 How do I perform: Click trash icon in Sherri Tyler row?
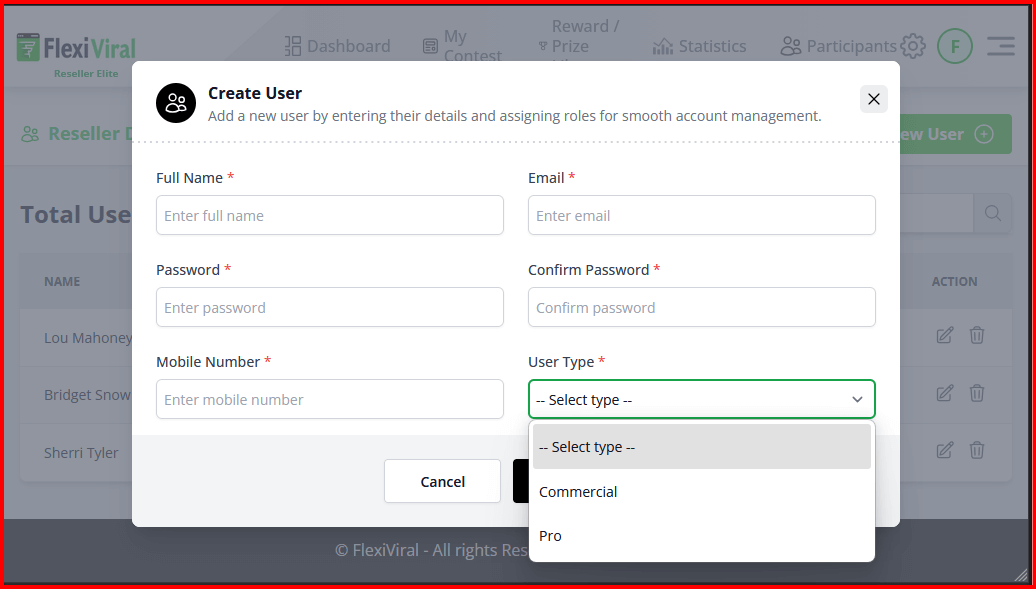977,451
